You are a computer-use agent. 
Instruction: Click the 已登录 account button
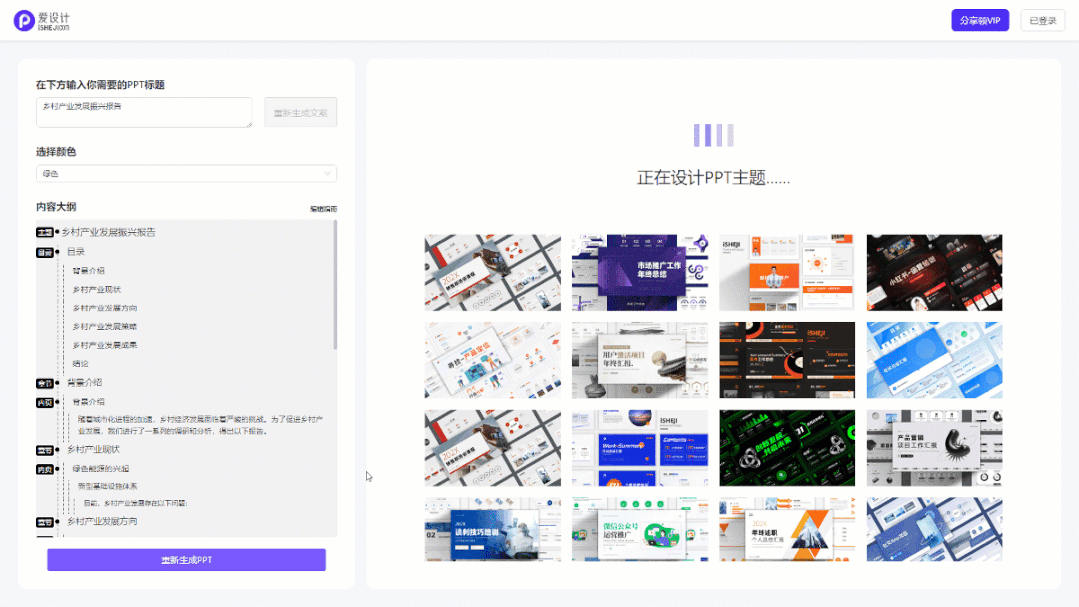click(1043, 21)
